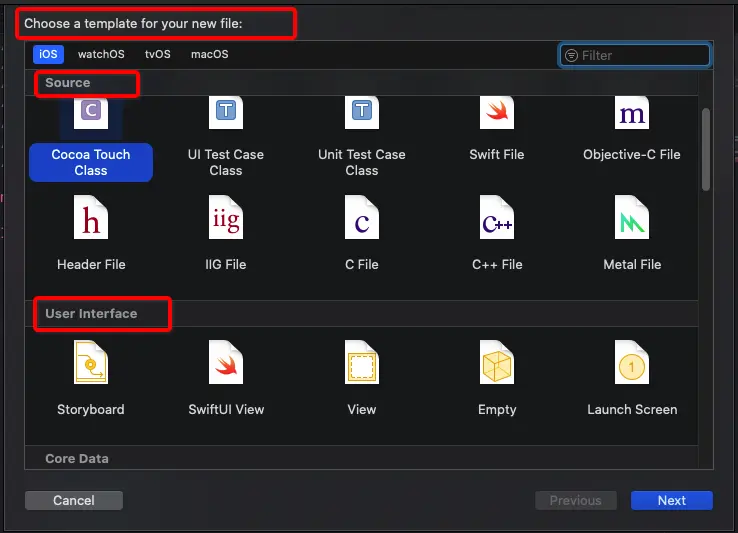
Task: Select the Cocoa Touch Class template icon
Action: 91,113
